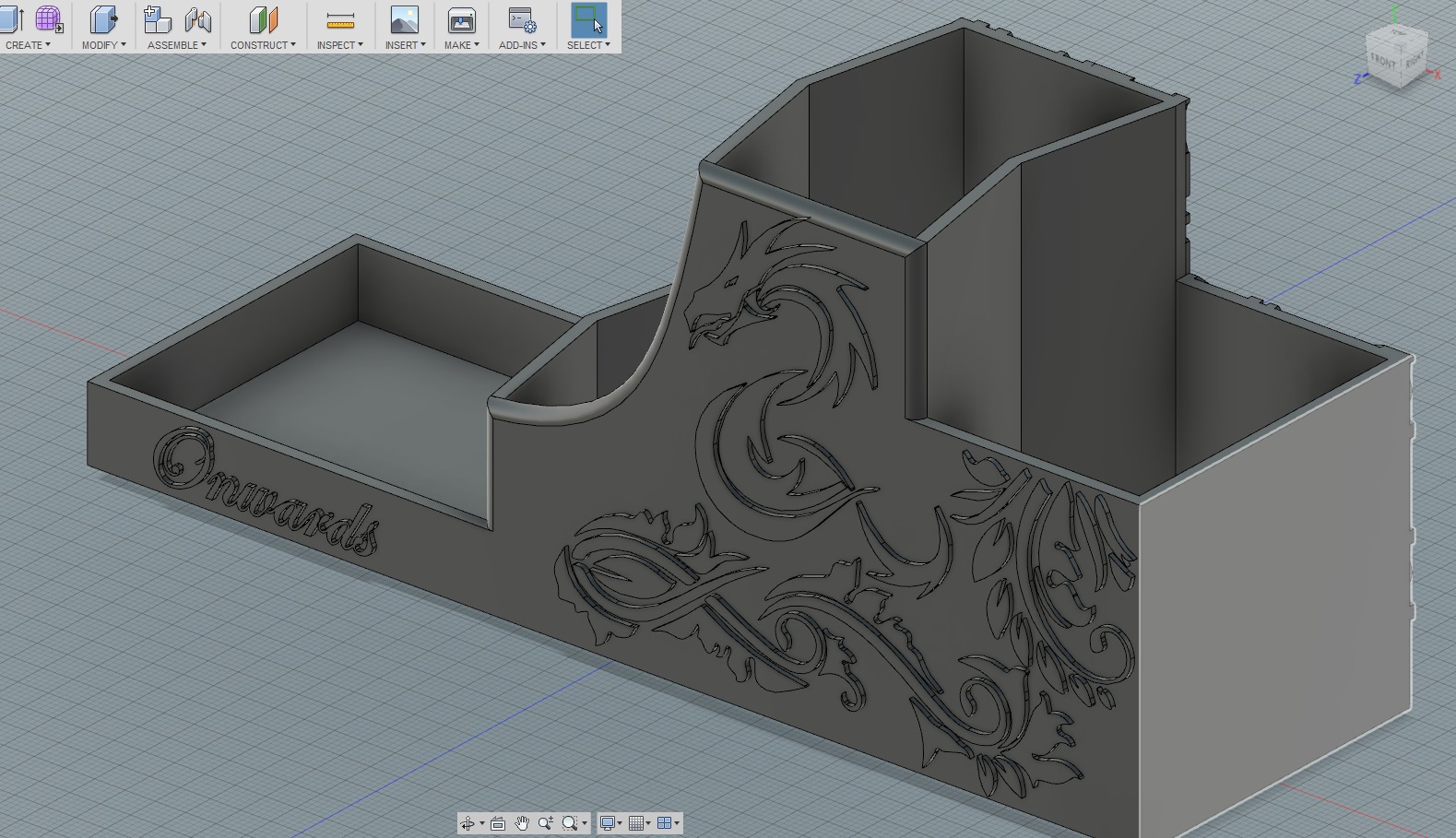1456x838 pixels.
Task: Click the Viewports layout icon
Action: click(664, 823)
